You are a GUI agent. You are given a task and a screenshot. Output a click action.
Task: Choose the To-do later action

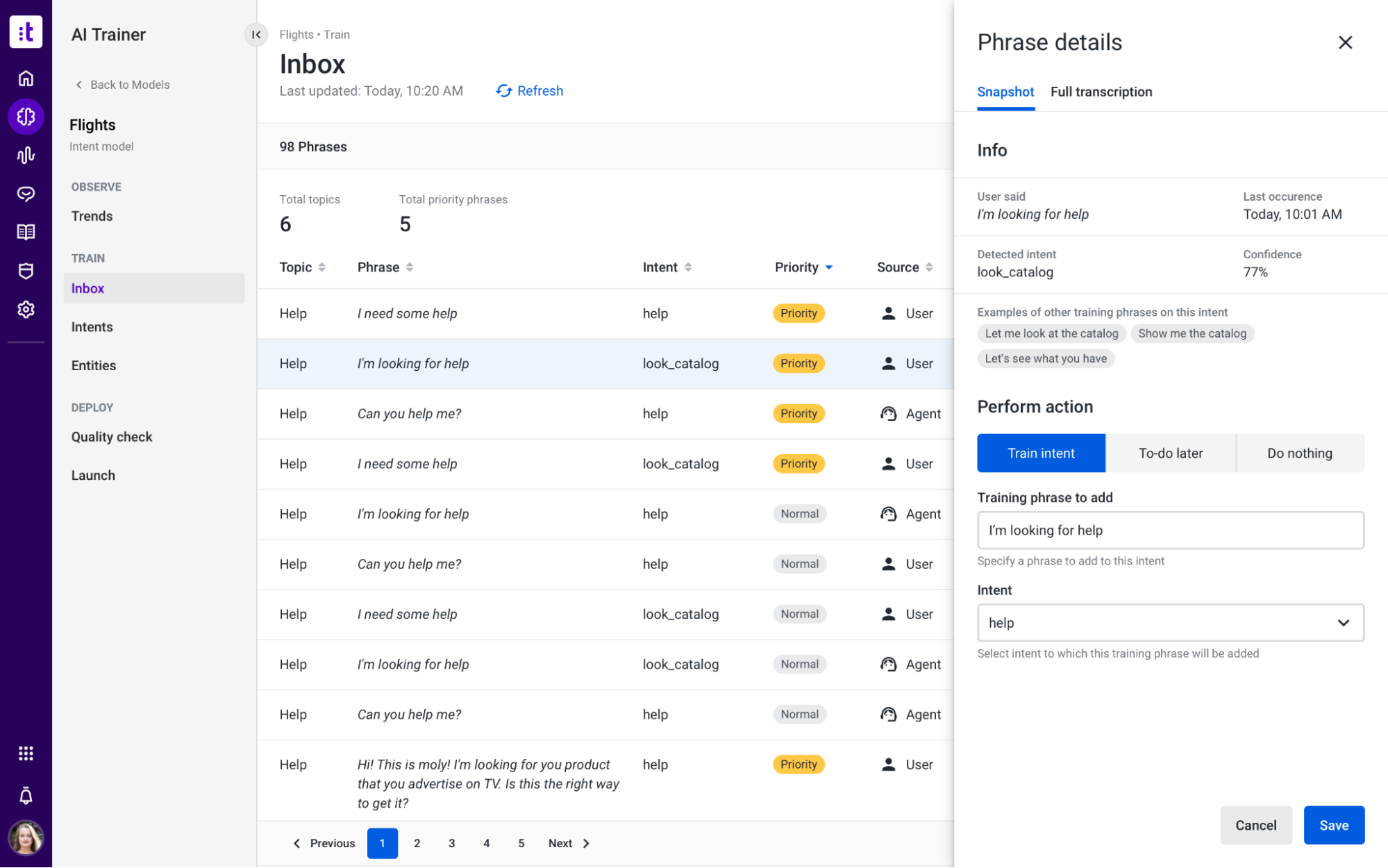tap(1171, 453)
